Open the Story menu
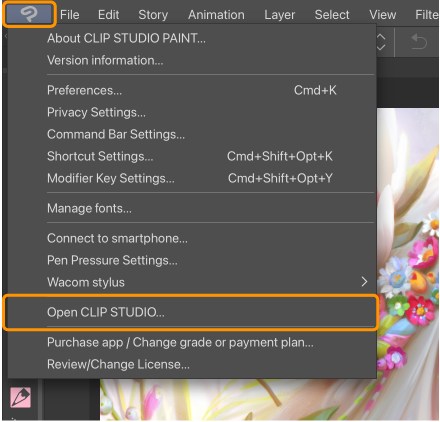Image resolution: width=440 pixels, height=422 pixels. [153, 15]
